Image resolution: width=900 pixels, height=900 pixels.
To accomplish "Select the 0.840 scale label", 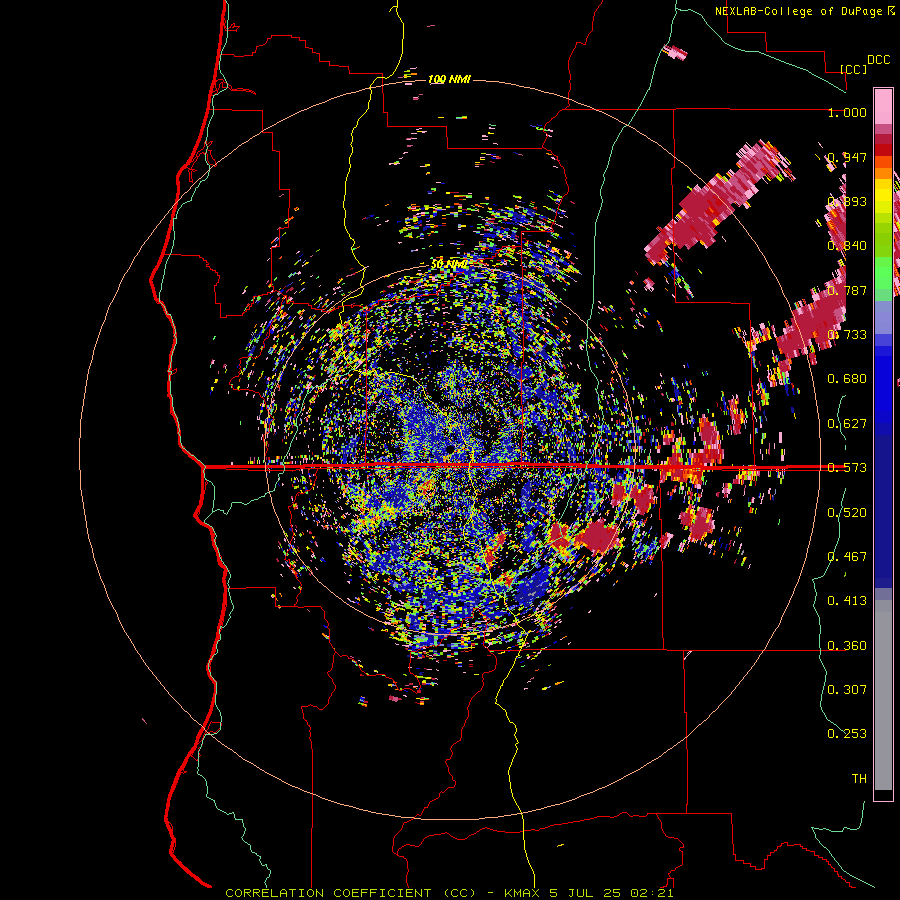I will [x=847, y=245].
